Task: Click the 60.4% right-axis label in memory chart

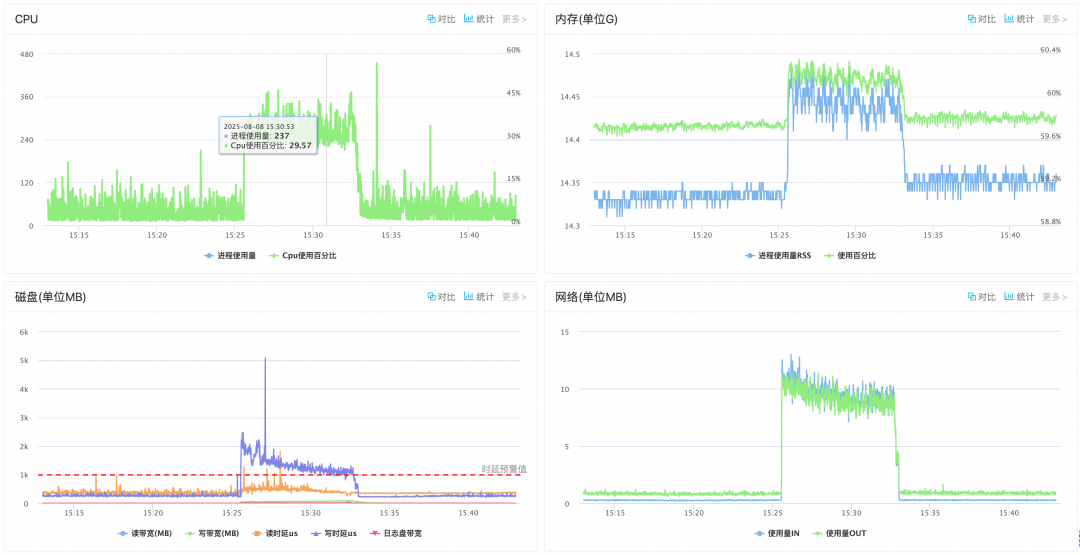Action: pos(1050,50)
